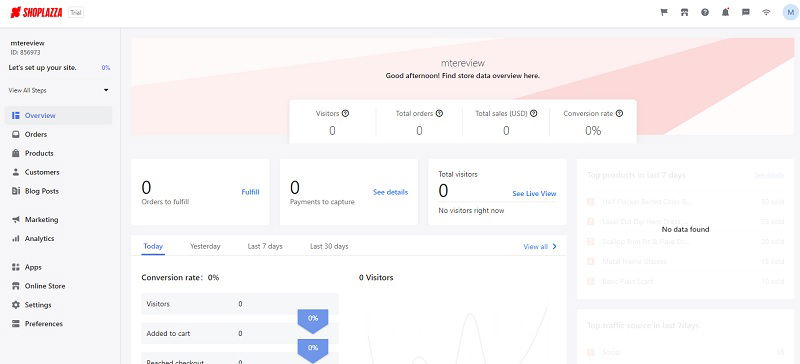Image resolution: width=800 pixels, height=364 pixels.
Task: Open the help question mark in the top bar
Action: pos(705,12)
